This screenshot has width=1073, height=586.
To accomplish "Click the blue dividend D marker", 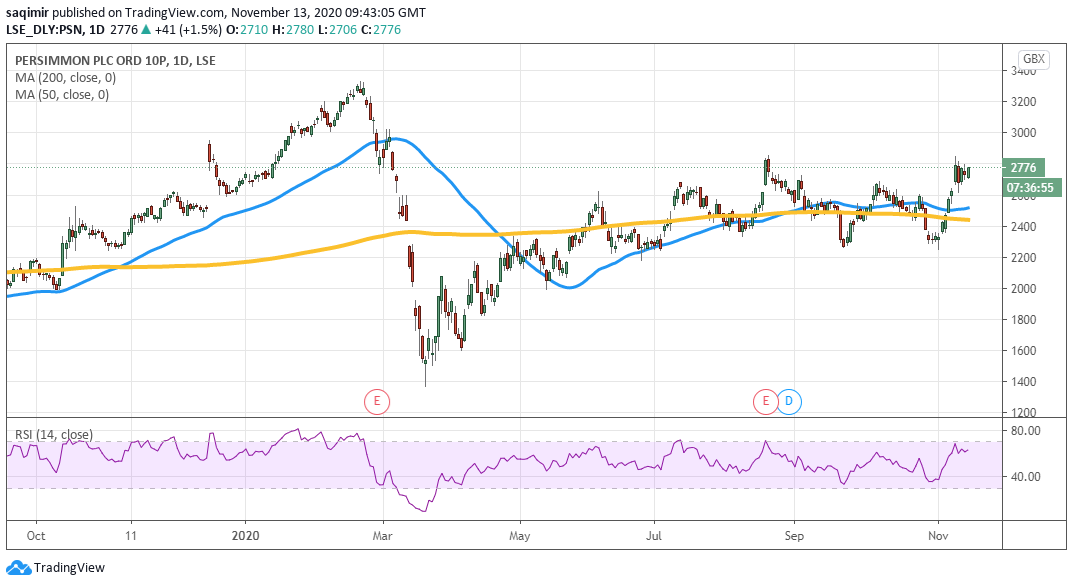I will (x=789, y=402).
